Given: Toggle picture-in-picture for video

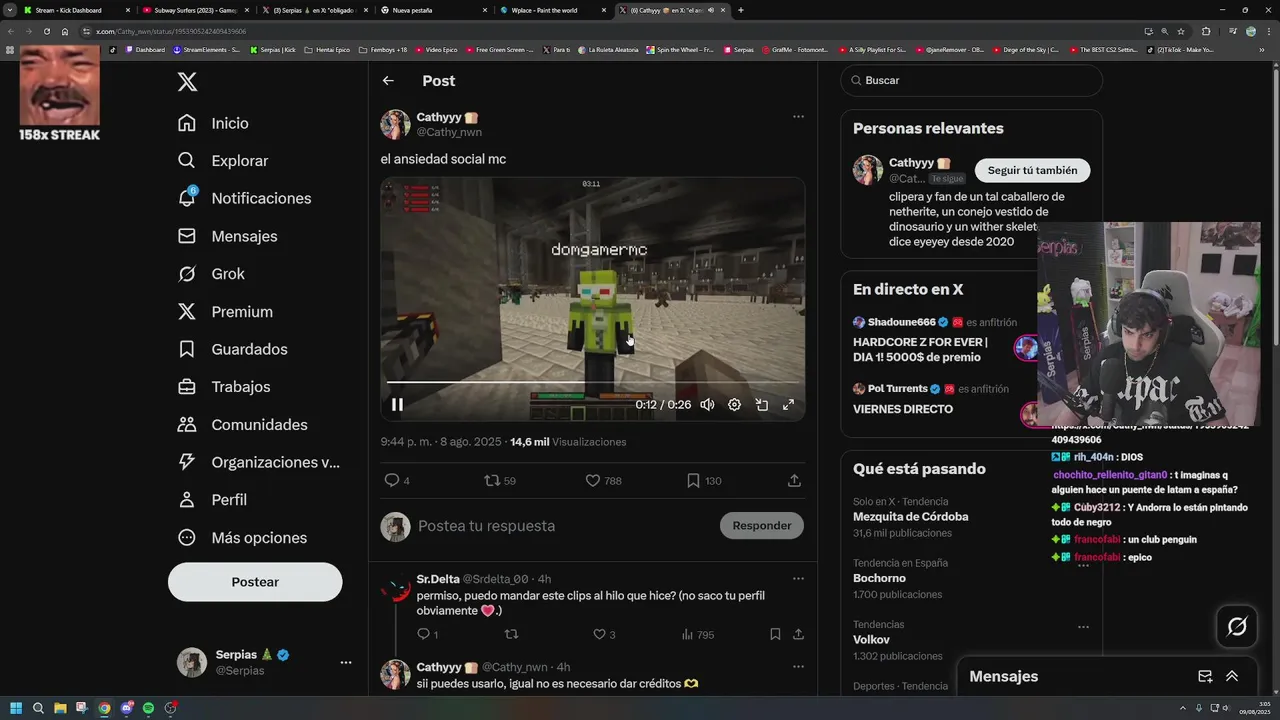Looking at the screenshot, I should click(761, 405).
